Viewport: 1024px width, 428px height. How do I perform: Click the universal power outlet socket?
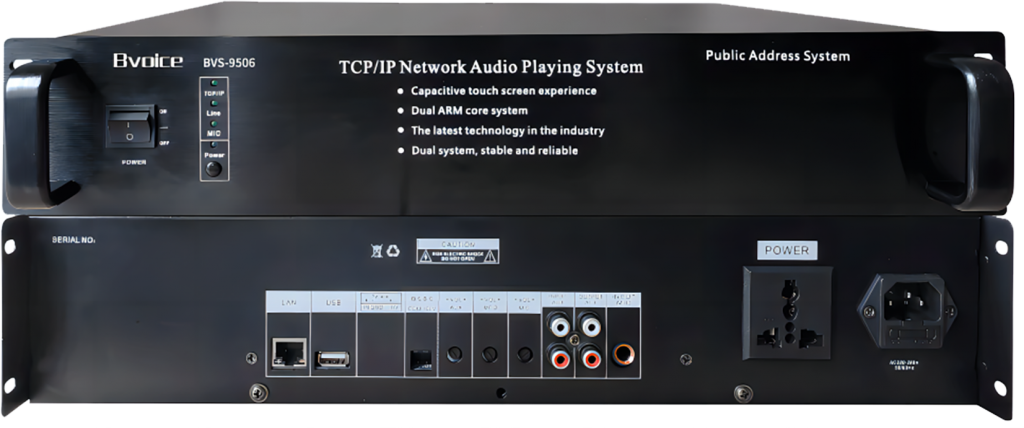787,311
